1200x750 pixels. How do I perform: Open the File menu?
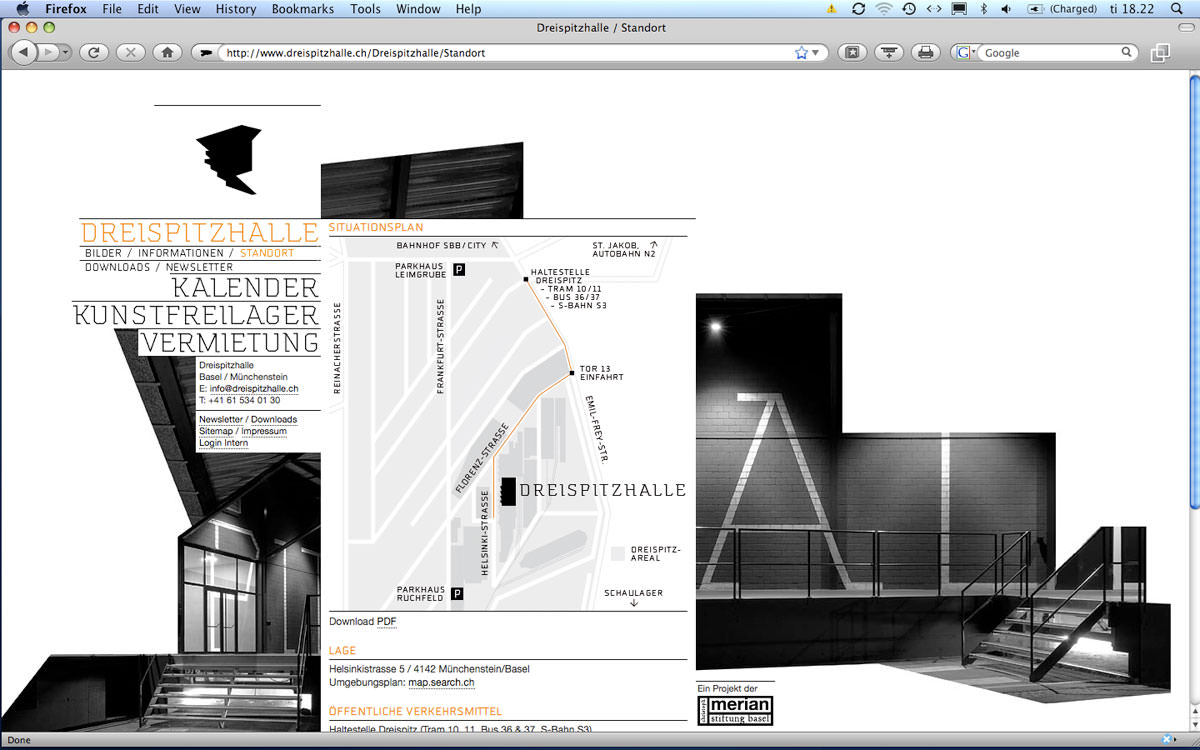click(x=112, y=9)
